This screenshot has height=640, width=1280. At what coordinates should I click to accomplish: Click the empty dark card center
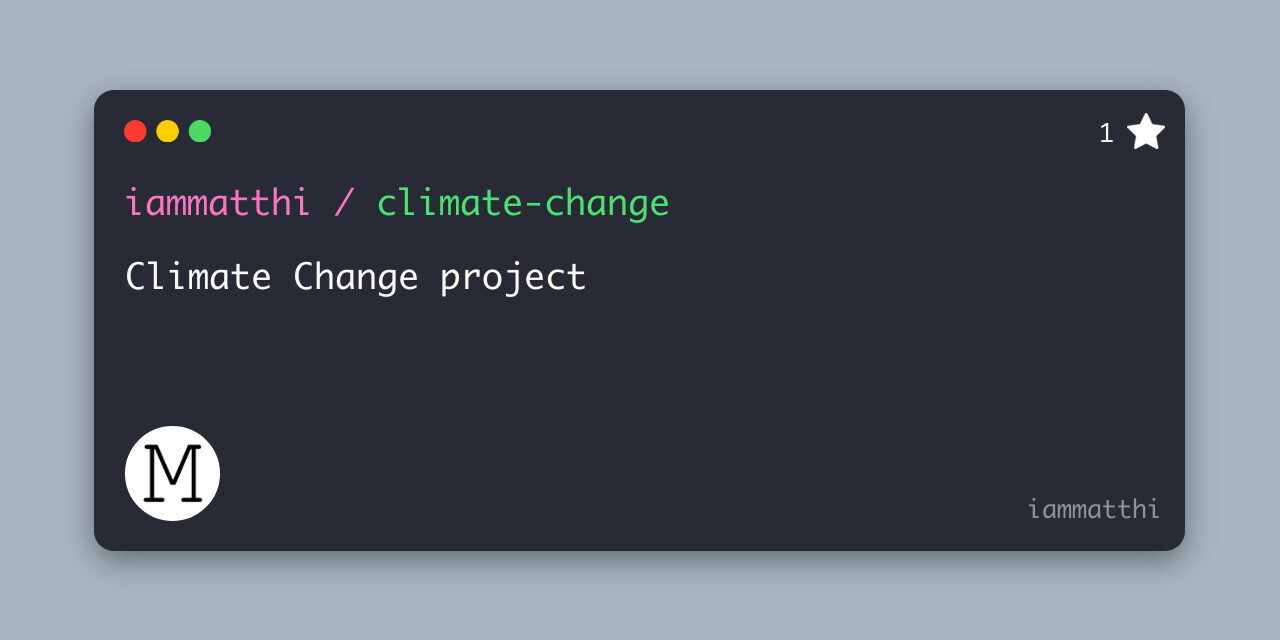tap(640, 380)
